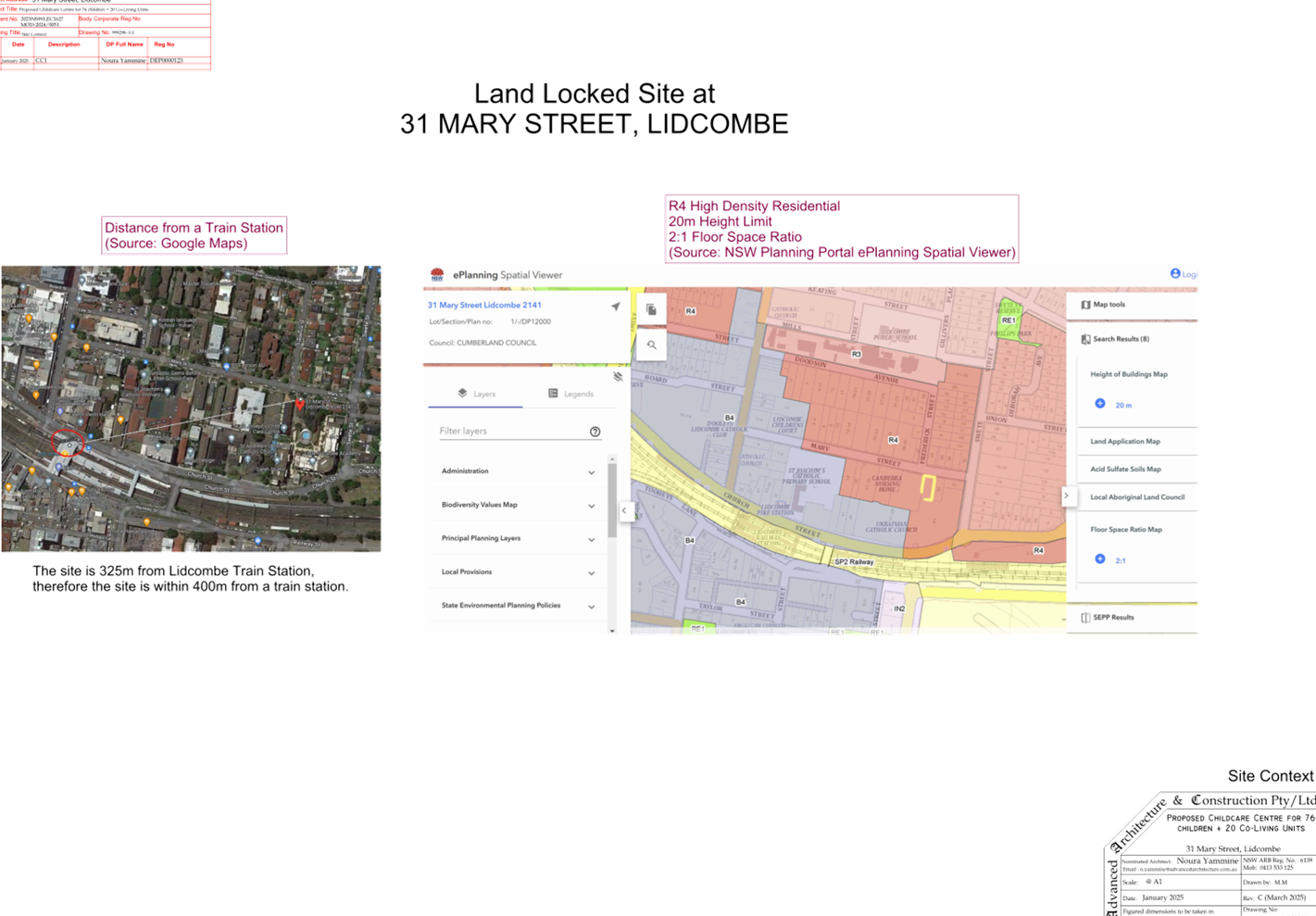Expand the Local Provisions layer group

[592, 572]
